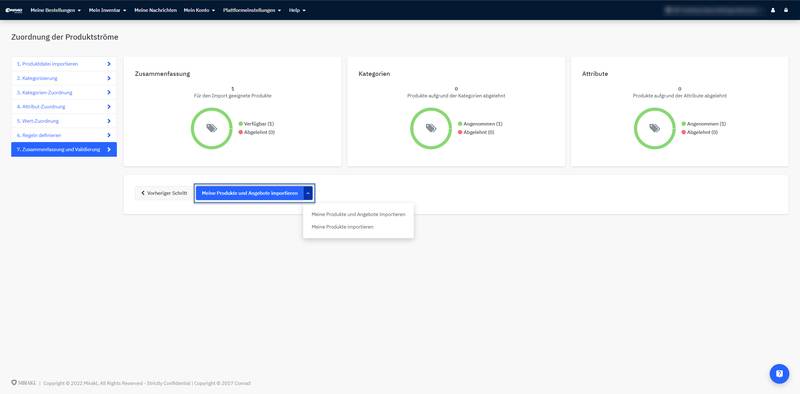Open the blue help question mark button
The image size is (800, 394).
click(779, 374)
